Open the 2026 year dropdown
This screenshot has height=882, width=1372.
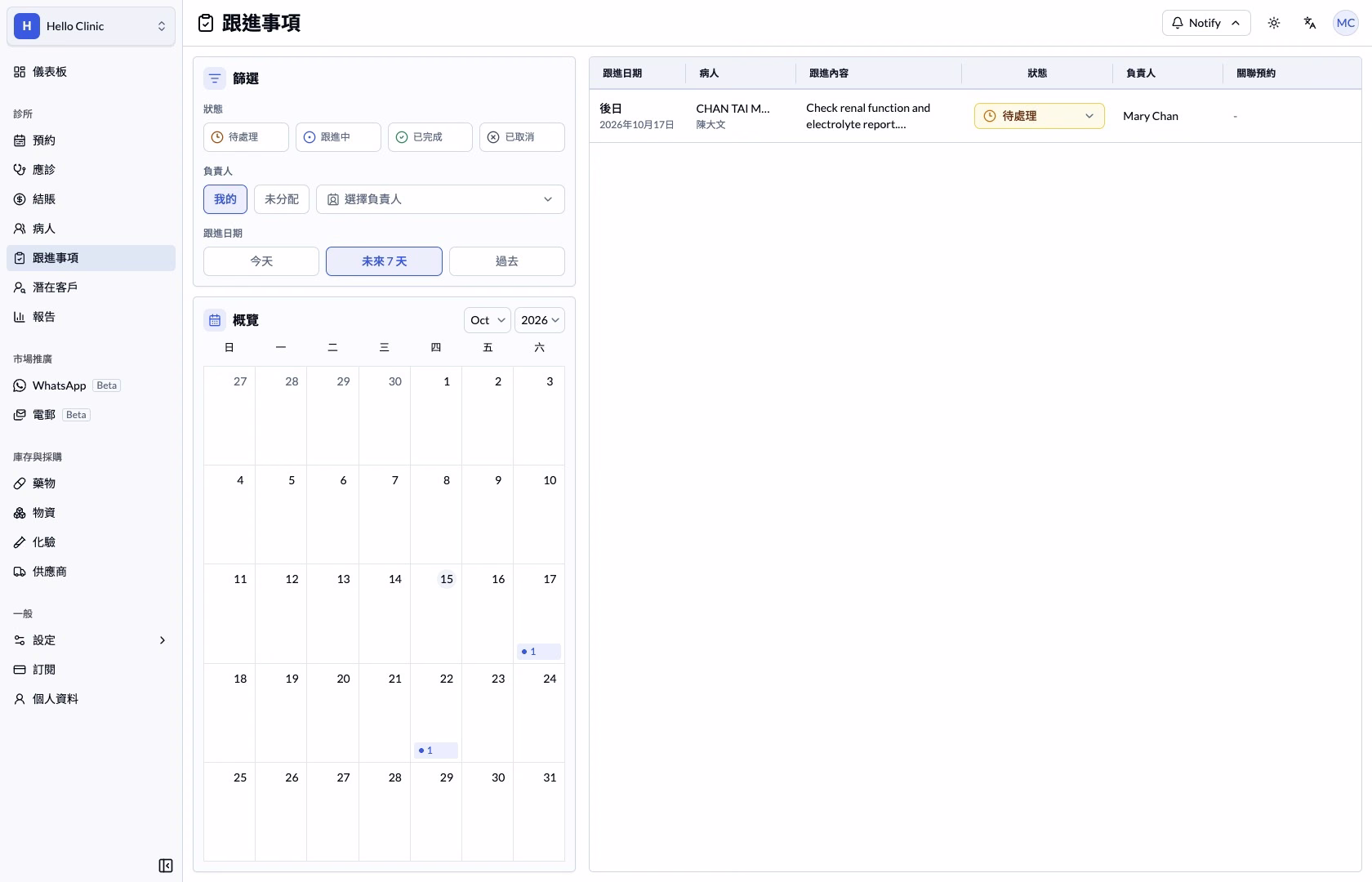(x=540, y=320)
